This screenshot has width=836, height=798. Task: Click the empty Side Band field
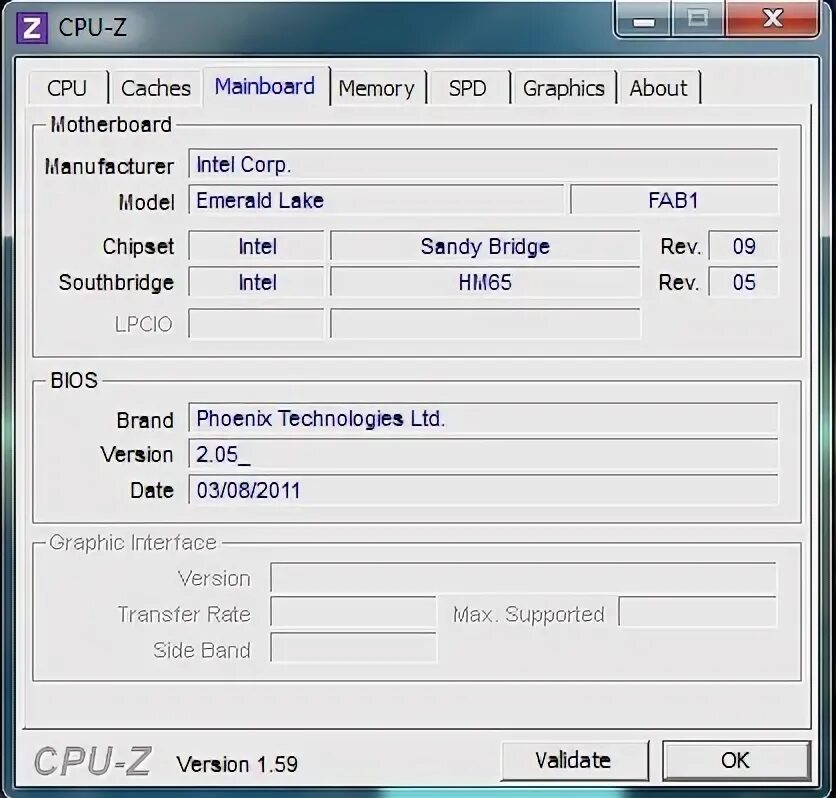pyautogui.click(x=353, y=648)
